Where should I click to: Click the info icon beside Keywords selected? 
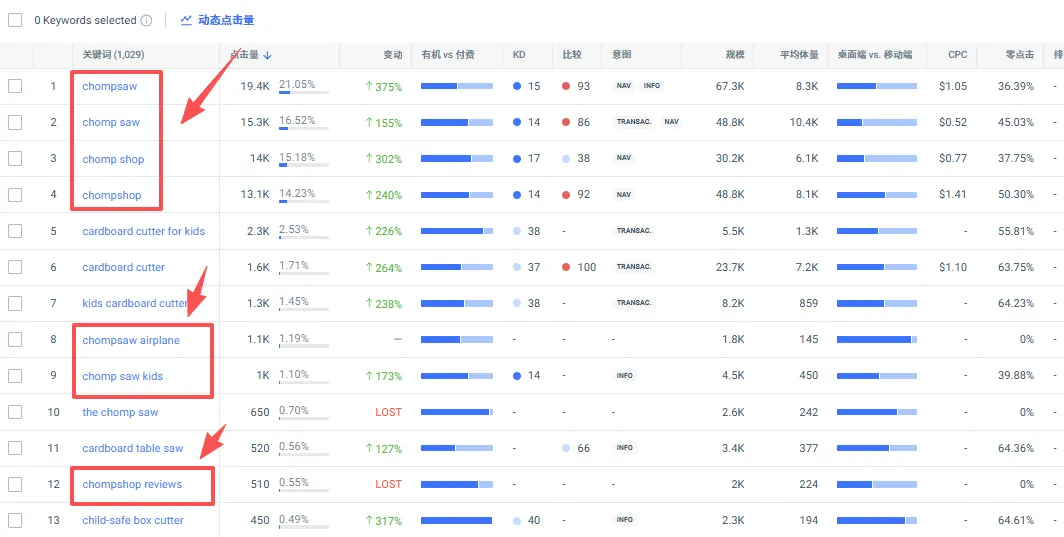[x=146, y=20]
